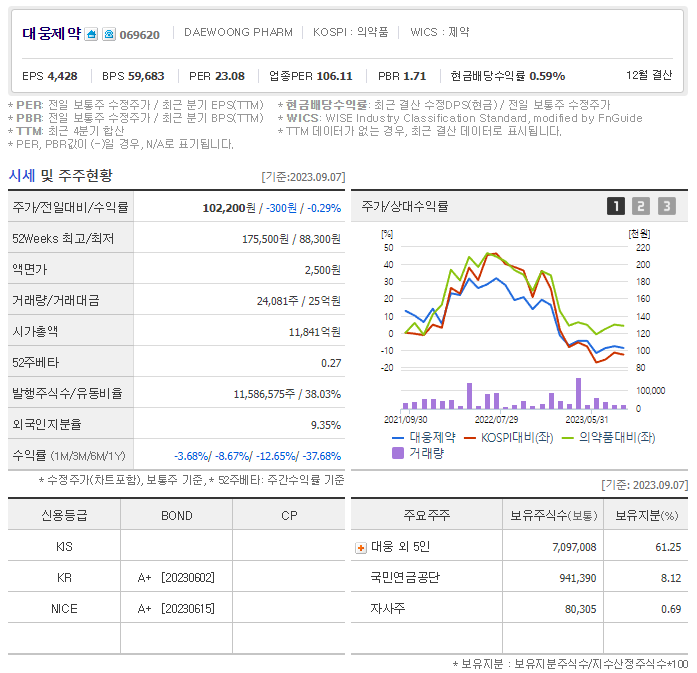
Task: Click the 의약품대비(좌) green legend marker
Action: (x=568, y=438)
